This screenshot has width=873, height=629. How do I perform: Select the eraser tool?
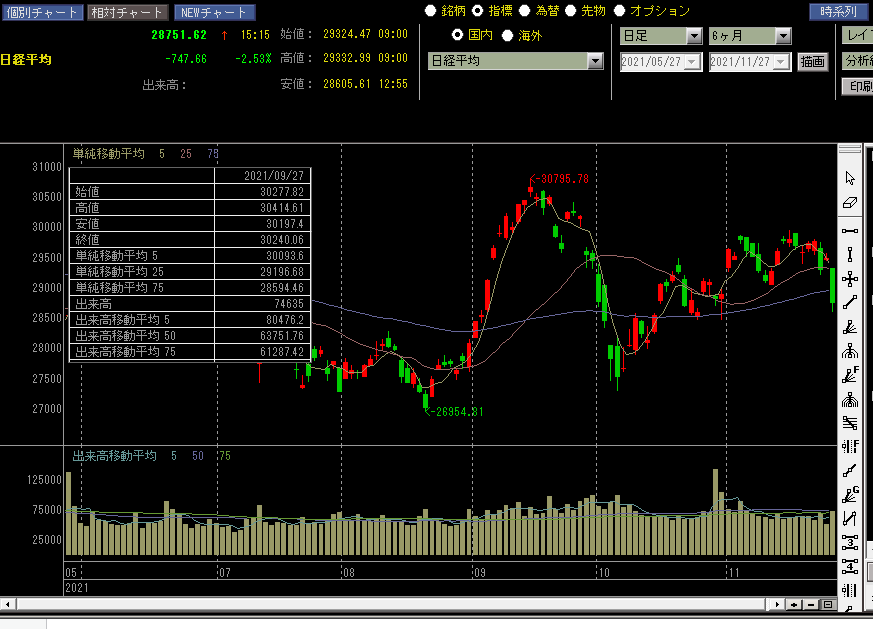click(x=850, y=203)
